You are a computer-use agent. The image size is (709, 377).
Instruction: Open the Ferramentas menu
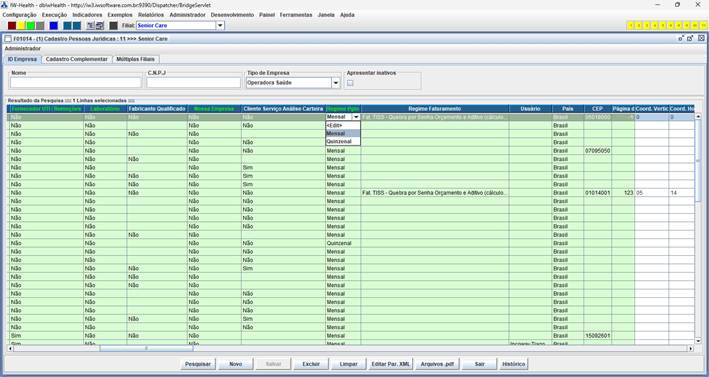[296, 15]
